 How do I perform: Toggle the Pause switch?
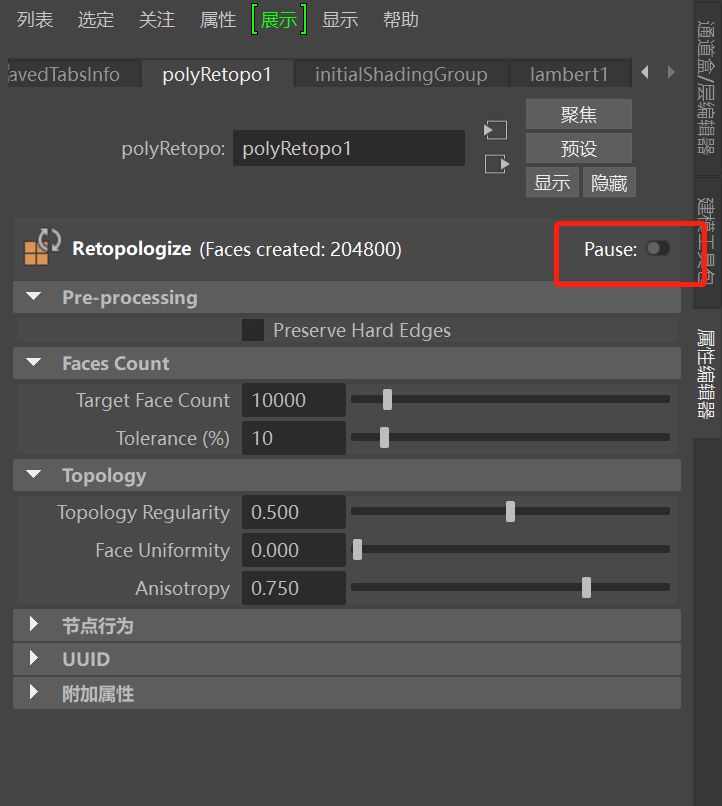pyautogui.click(x=658, y=249)
